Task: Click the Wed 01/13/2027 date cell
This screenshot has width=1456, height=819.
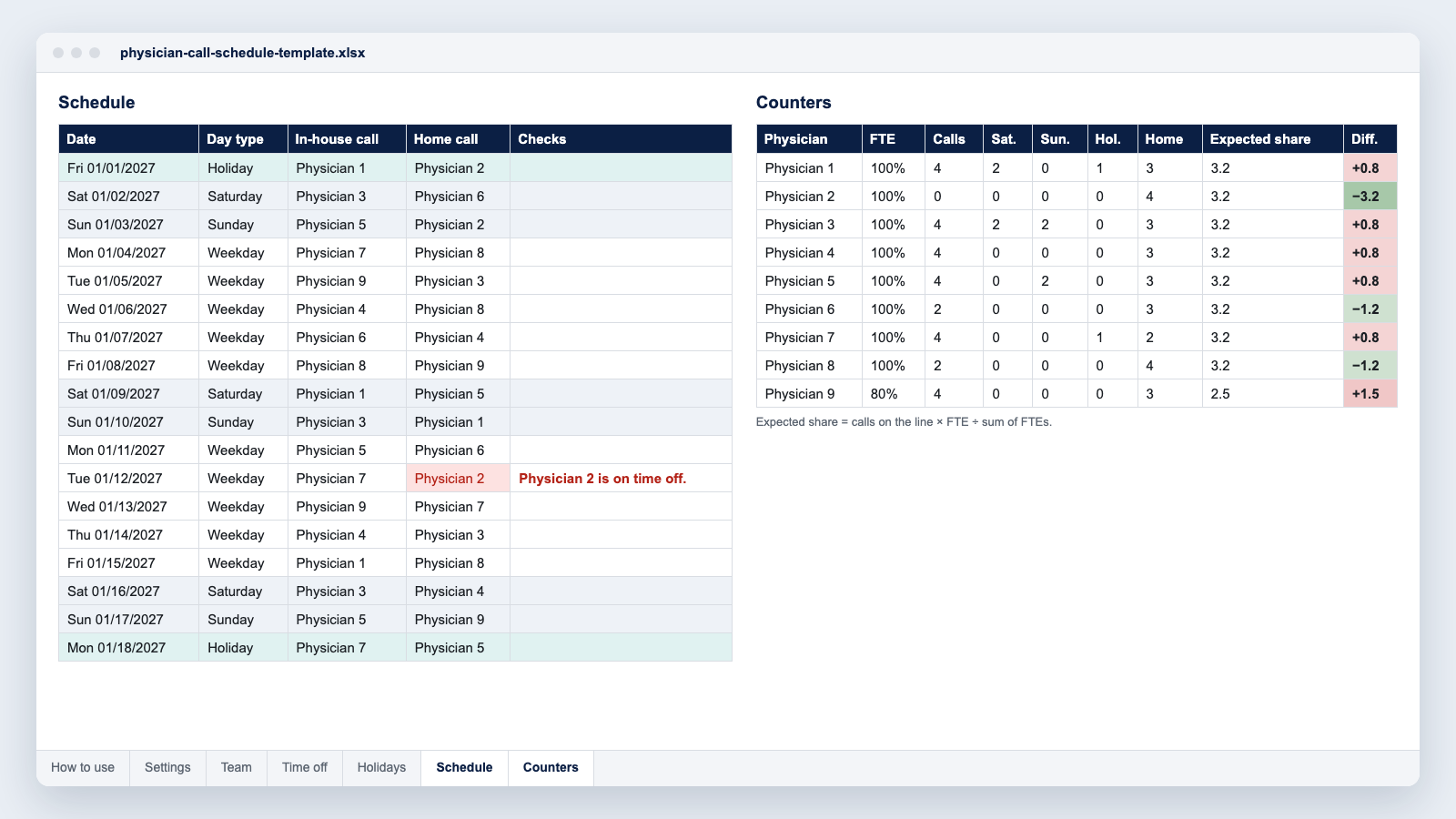Action: (128, 507)
